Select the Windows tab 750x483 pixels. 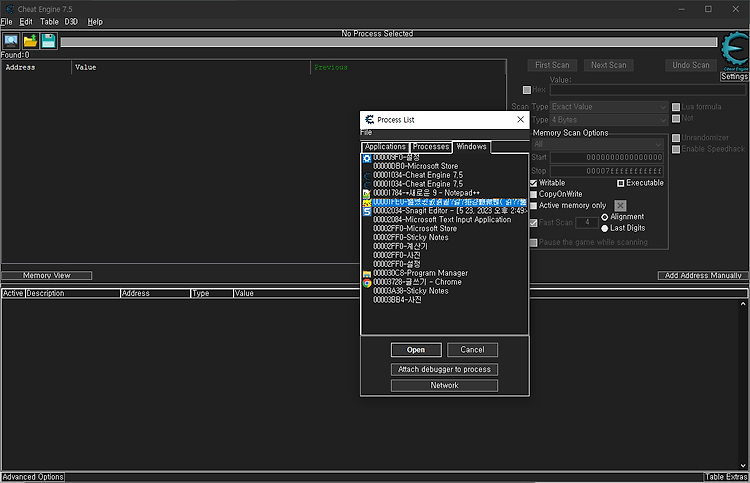point(471,146)
